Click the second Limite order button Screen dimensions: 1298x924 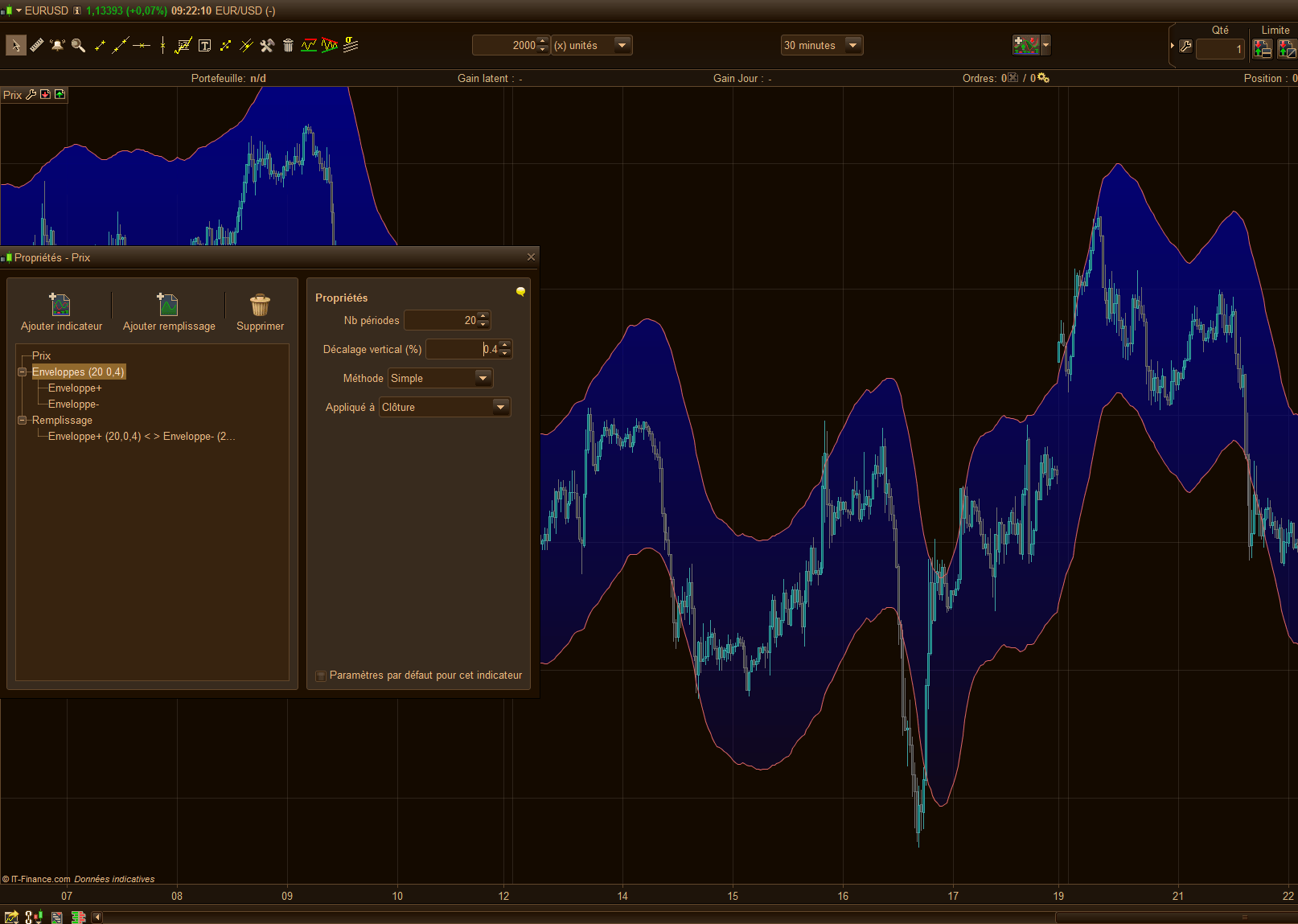(x=1287, y=49)
